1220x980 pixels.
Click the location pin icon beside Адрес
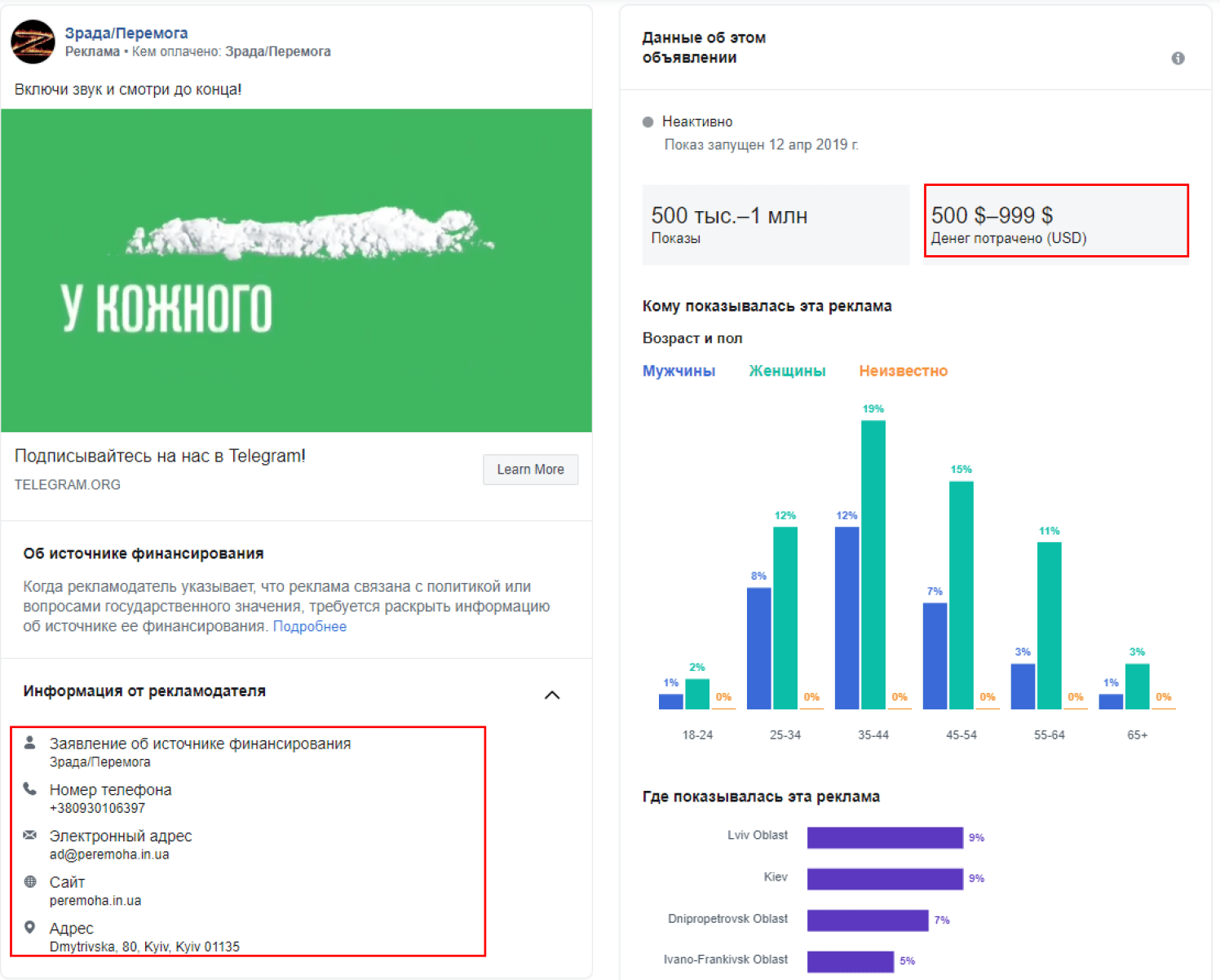pyautogui.click(x=29, y=928)
